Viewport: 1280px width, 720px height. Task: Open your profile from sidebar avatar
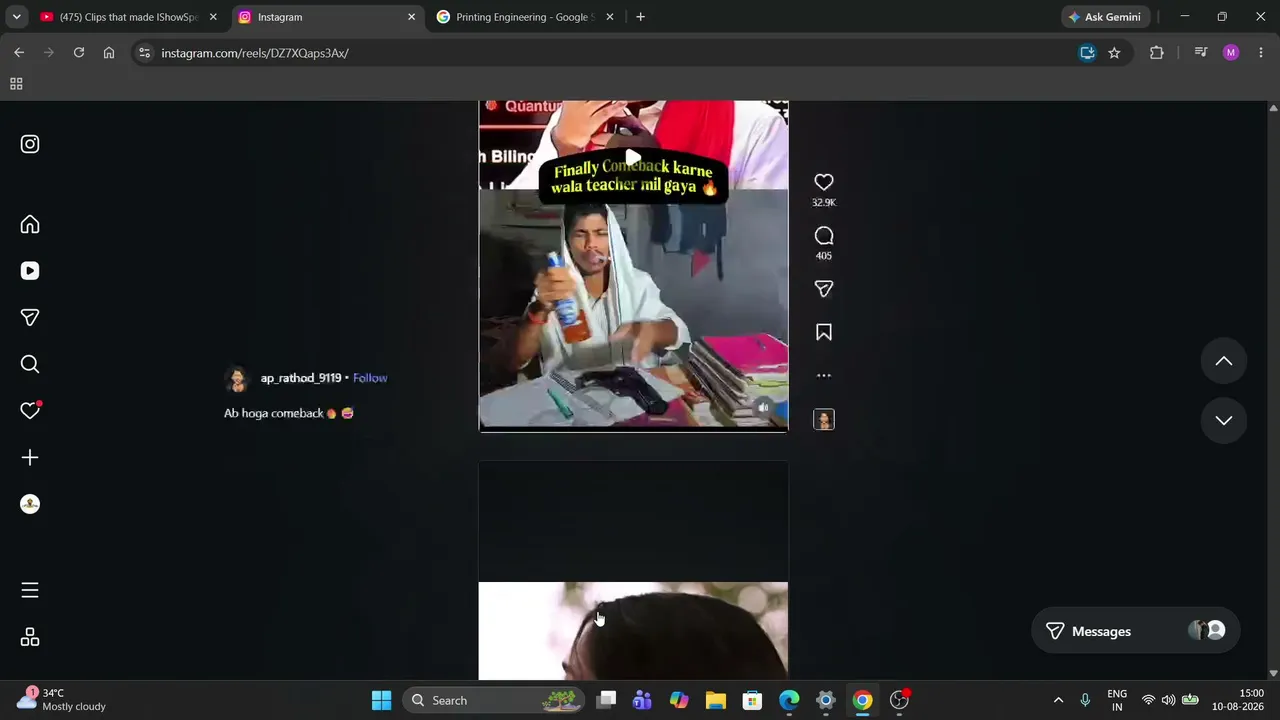30,504
